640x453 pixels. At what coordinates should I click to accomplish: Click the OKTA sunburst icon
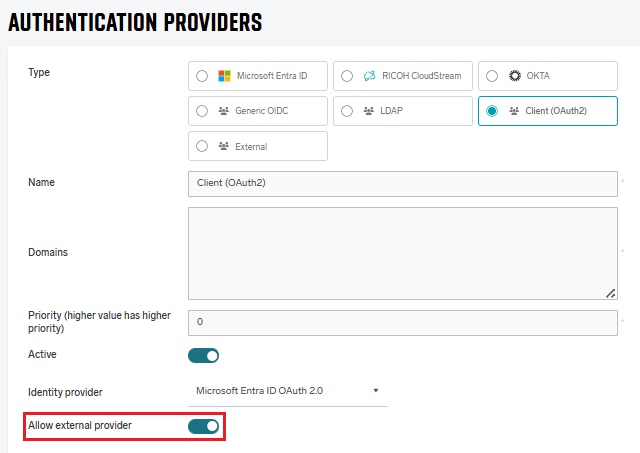[515, 76]
